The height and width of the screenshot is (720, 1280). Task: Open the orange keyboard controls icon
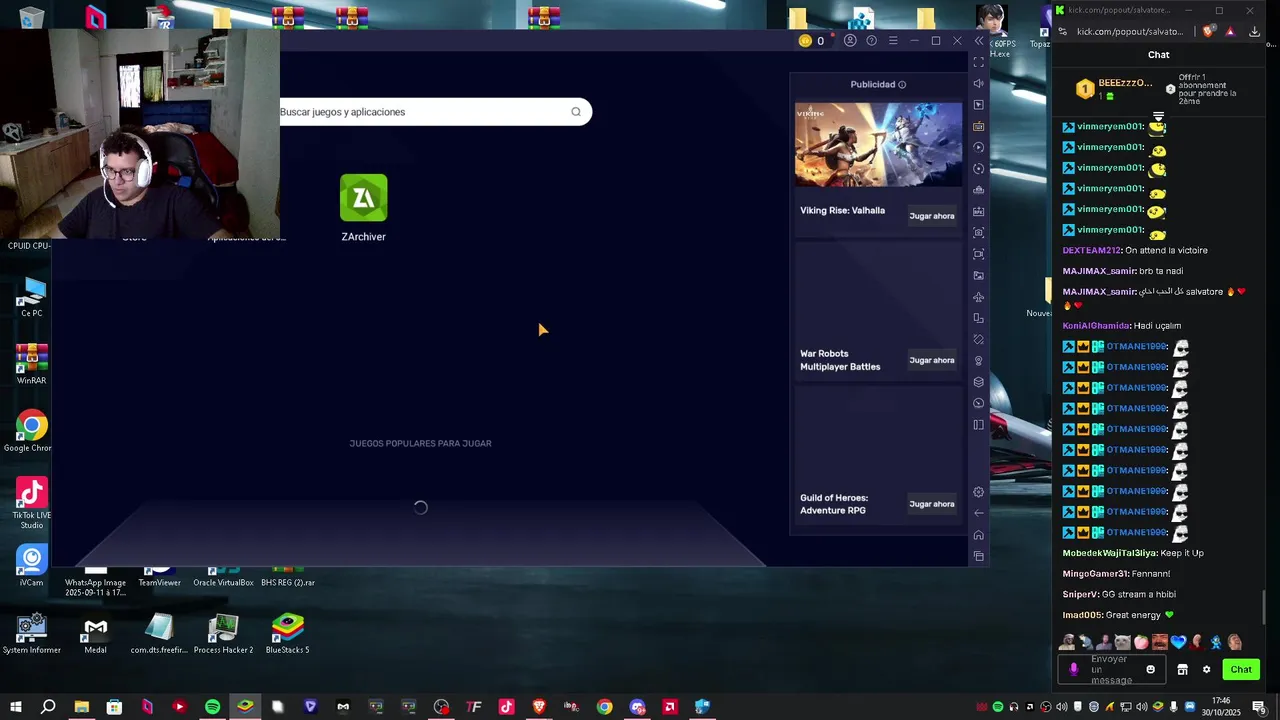[978, 126]
